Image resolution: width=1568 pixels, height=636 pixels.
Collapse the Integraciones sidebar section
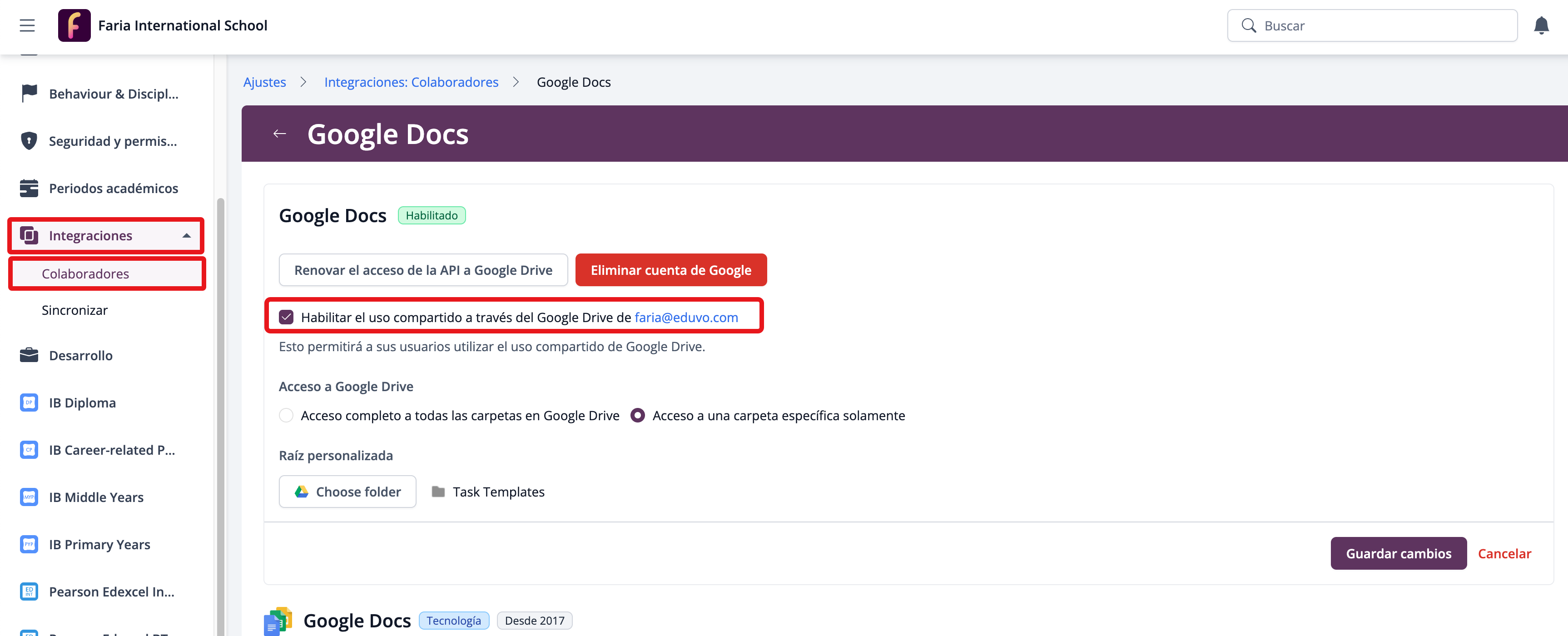[x=186, y=235]
